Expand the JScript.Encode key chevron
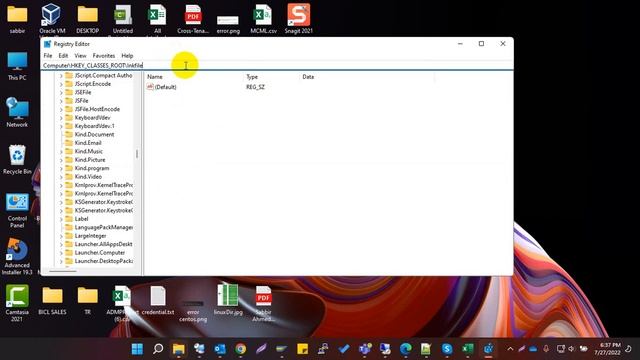The width and height of the screenshot is (640, 360). click(x=61, y=84)
